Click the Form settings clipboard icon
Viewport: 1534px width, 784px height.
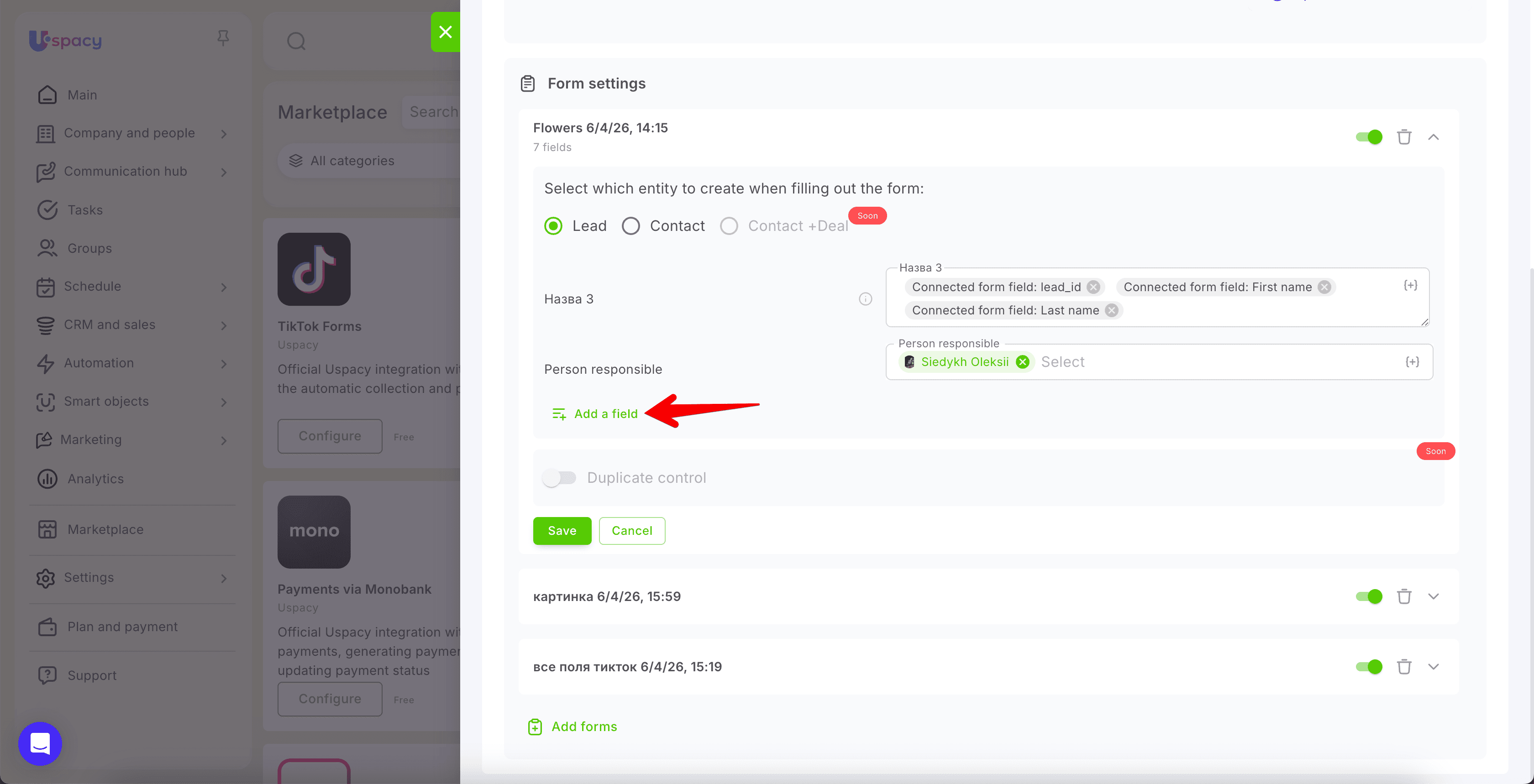(528, 84)
